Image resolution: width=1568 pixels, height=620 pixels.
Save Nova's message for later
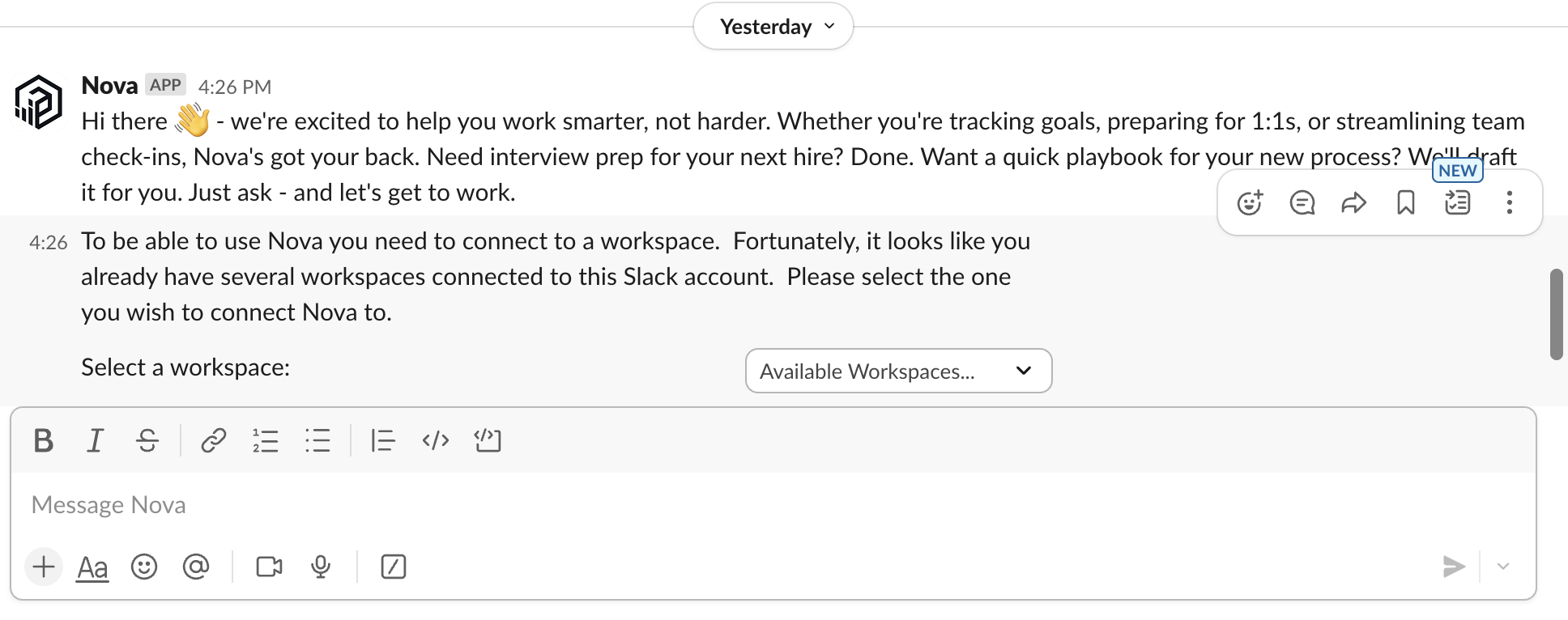point(1405,203)
